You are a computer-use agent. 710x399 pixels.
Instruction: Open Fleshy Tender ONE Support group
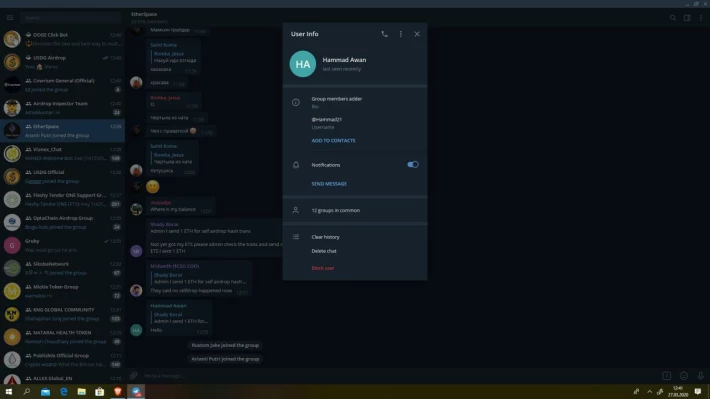[x=62, y=199]
